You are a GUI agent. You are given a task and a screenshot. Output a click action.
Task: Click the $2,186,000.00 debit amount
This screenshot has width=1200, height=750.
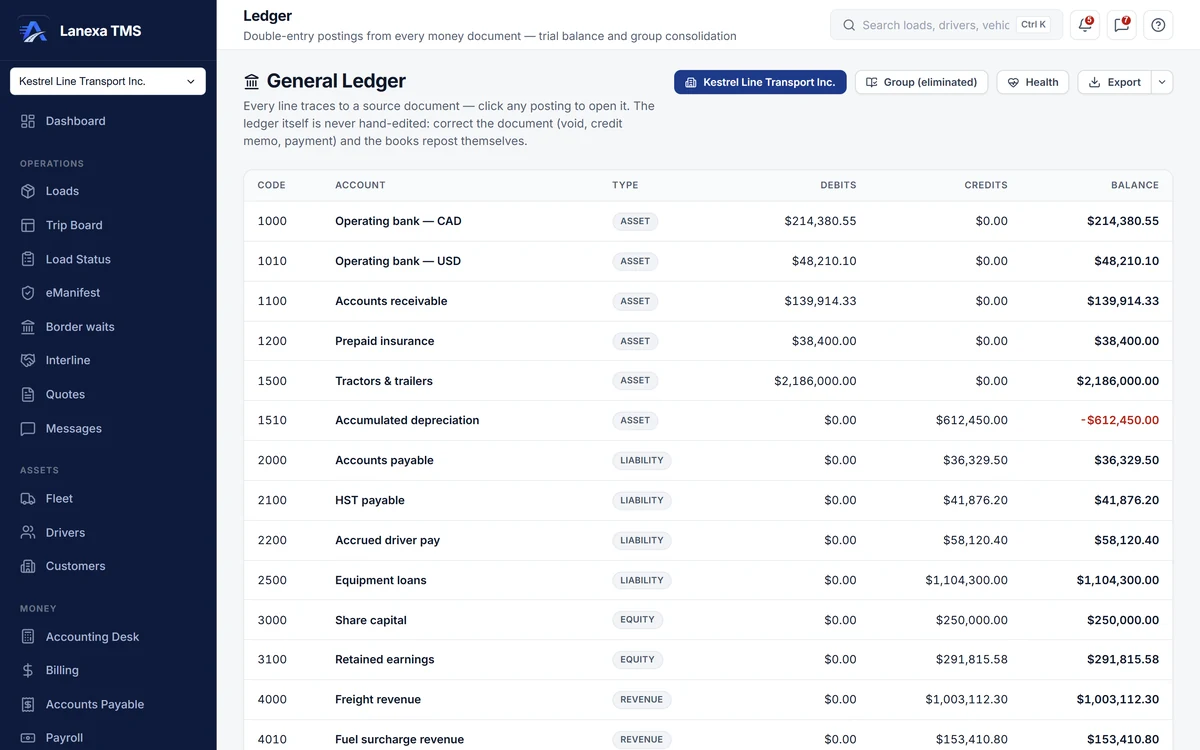815,381
